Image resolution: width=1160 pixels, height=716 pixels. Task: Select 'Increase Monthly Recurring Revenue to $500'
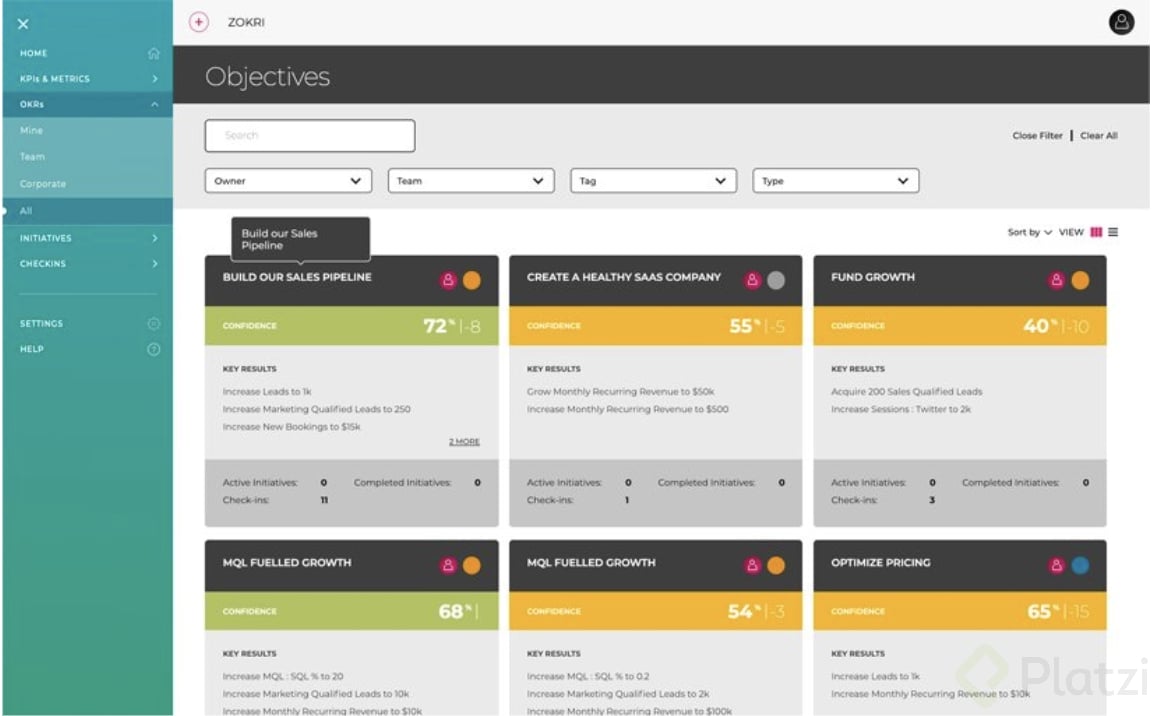[x=627, y=409]
